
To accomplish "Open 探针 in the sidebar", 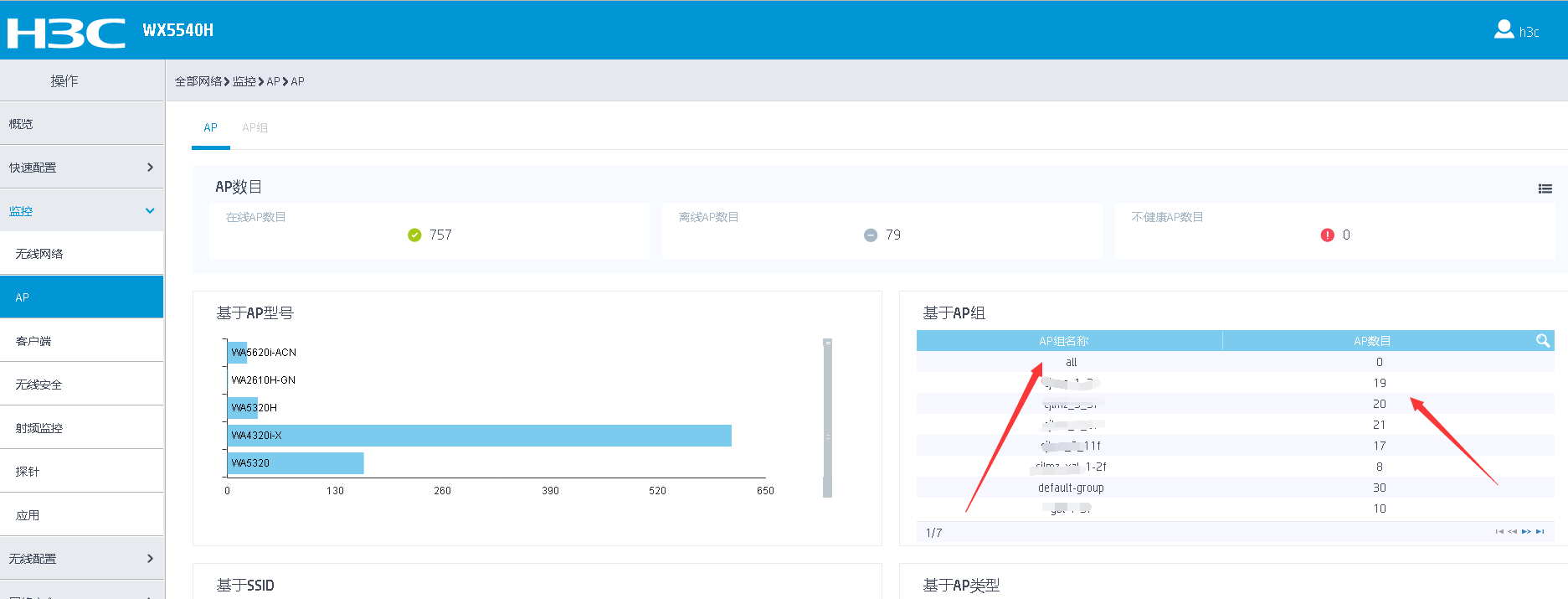I will click(x=82, y=471).
